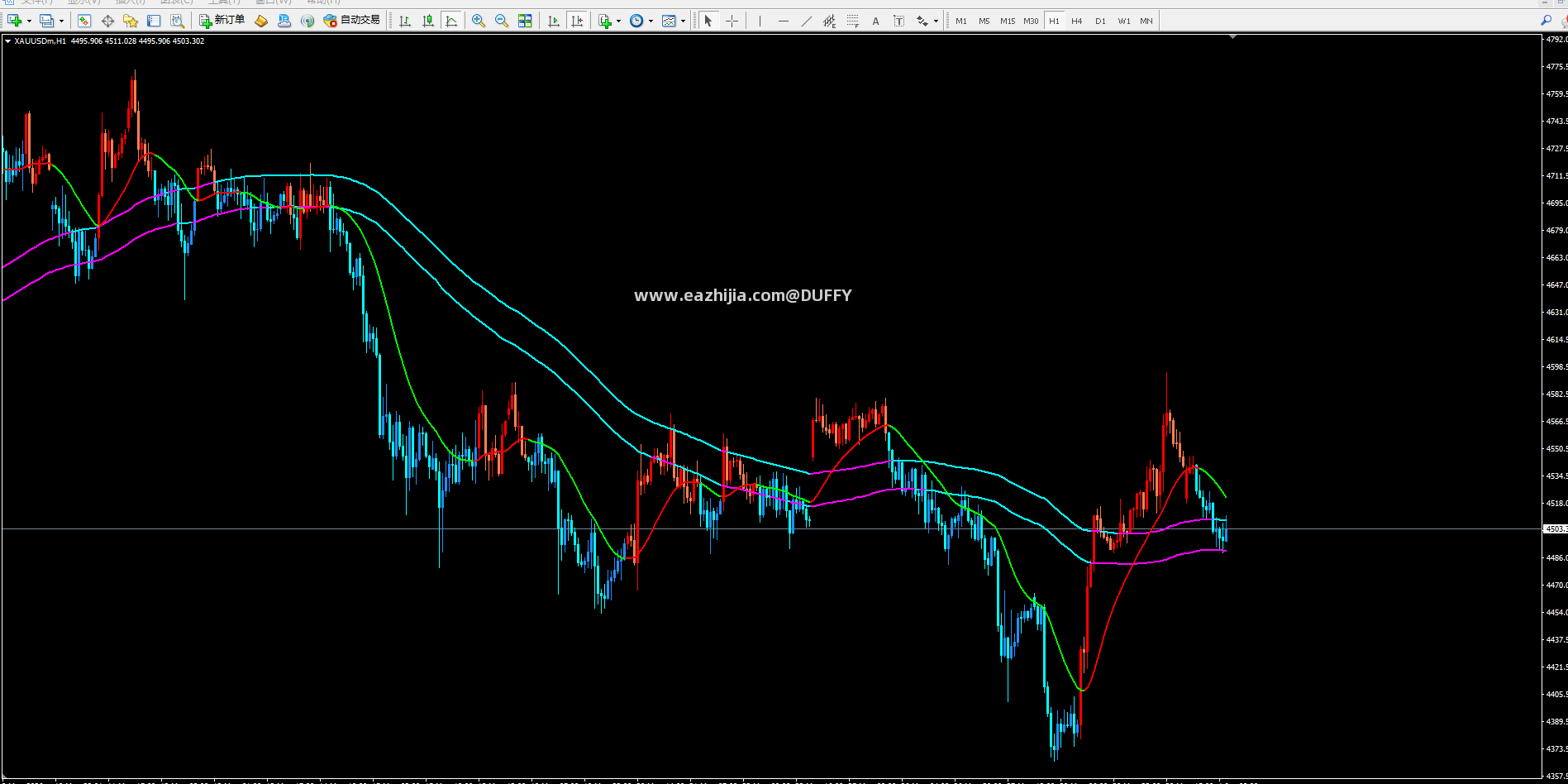
Task: Switch chart to MN timeframe
Action: [x=1146, y=21]
